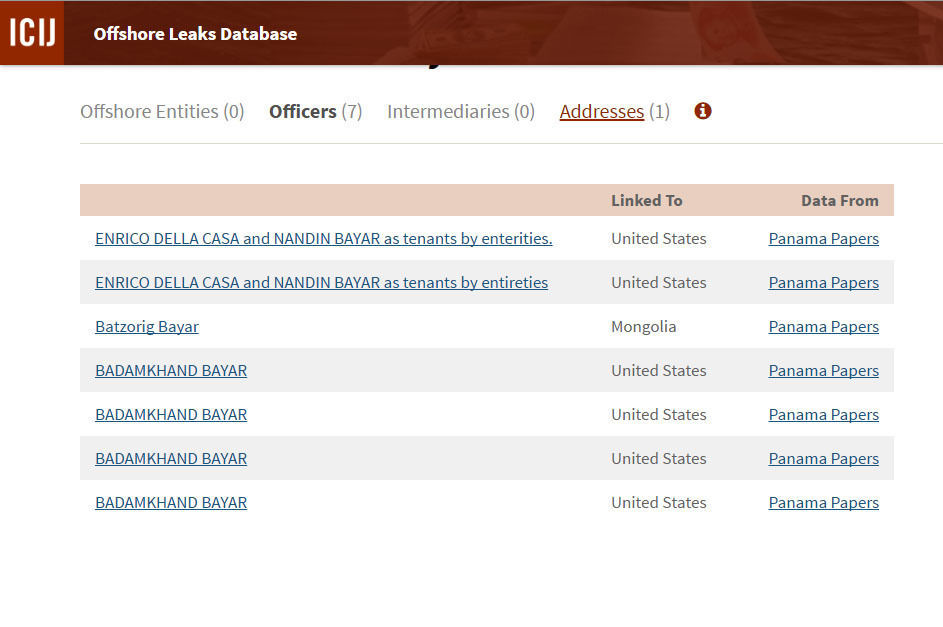Click Panama Papers in the bottom table row
The width and height of the screenshot is (943, 627).
[x=823, y=503]
